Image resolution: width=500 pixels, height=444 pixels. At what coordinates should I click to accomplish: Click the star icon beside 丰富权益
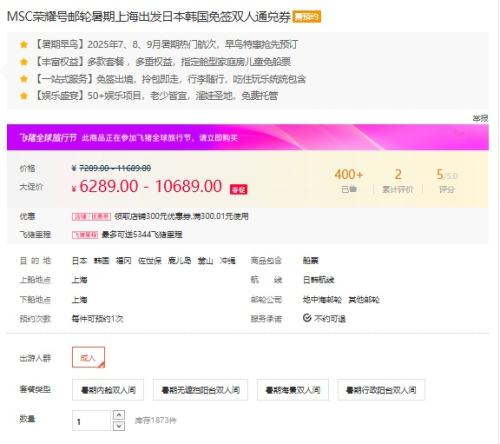tap(24, 62)
